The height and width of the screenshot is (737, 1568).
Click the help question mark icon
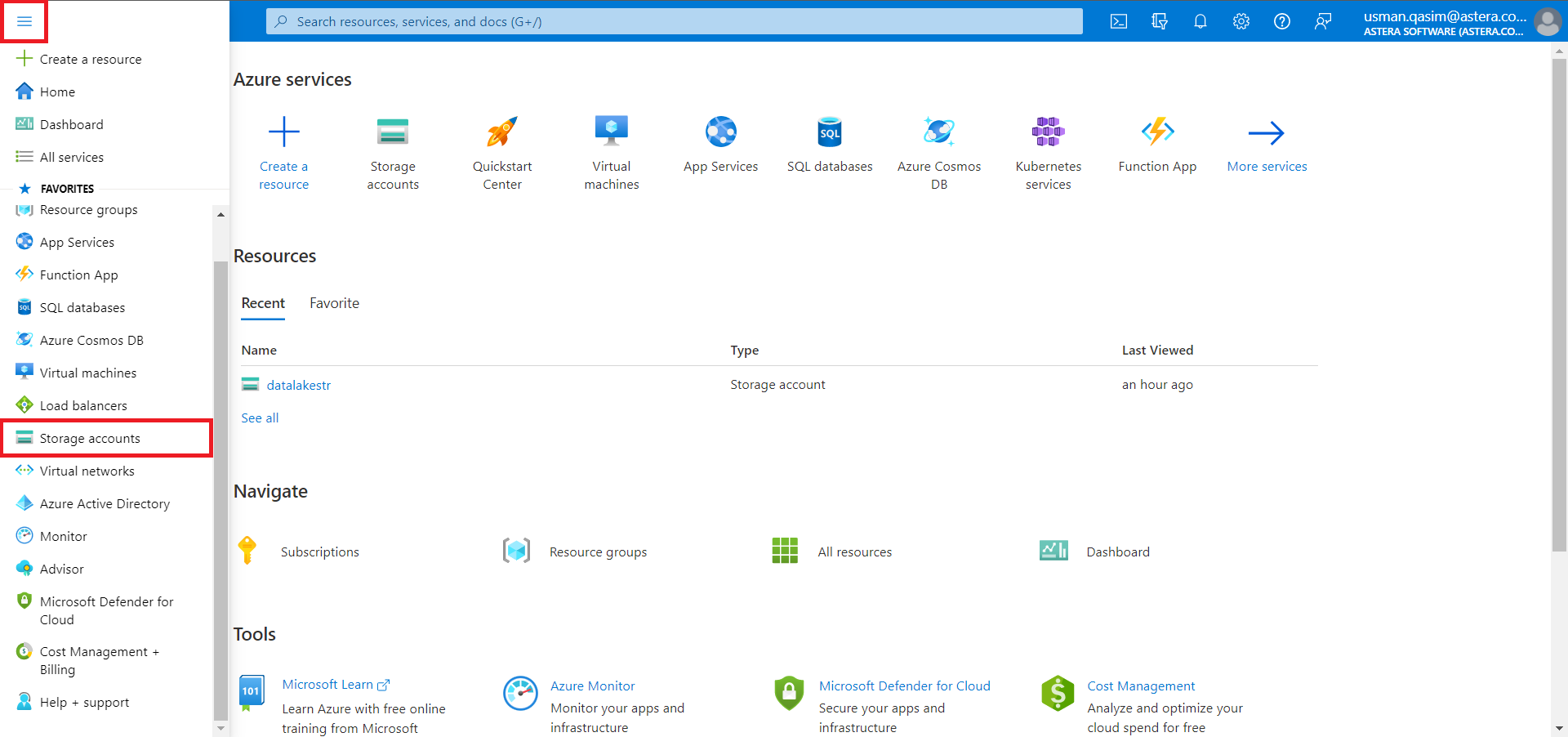click(x=1281, y=21)
